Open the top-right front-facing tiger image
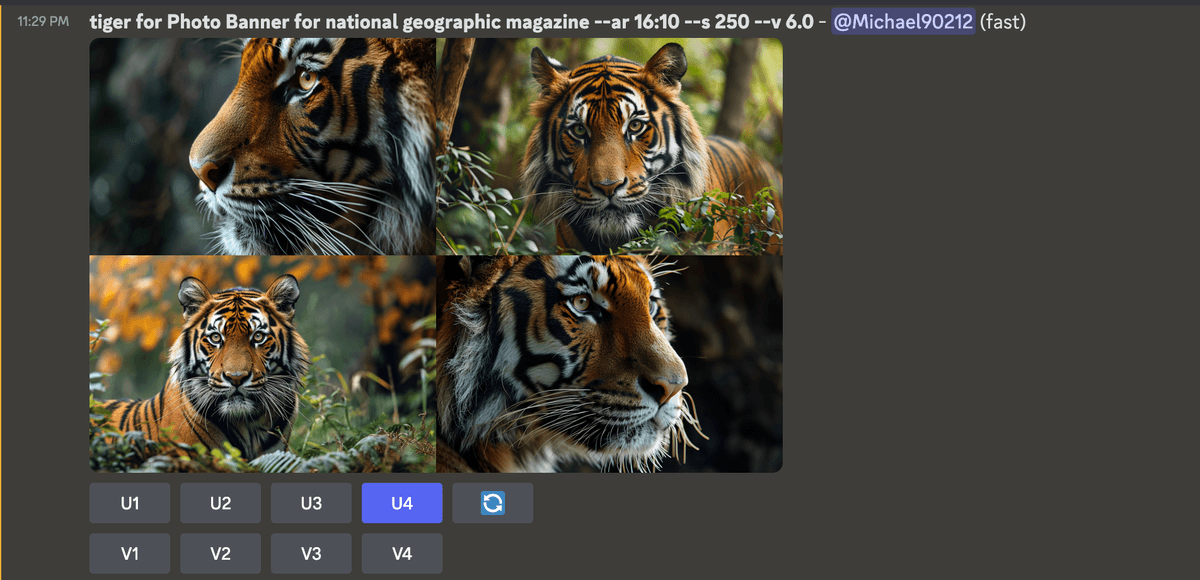This screenshot has height=580, width=1200. 609,146
